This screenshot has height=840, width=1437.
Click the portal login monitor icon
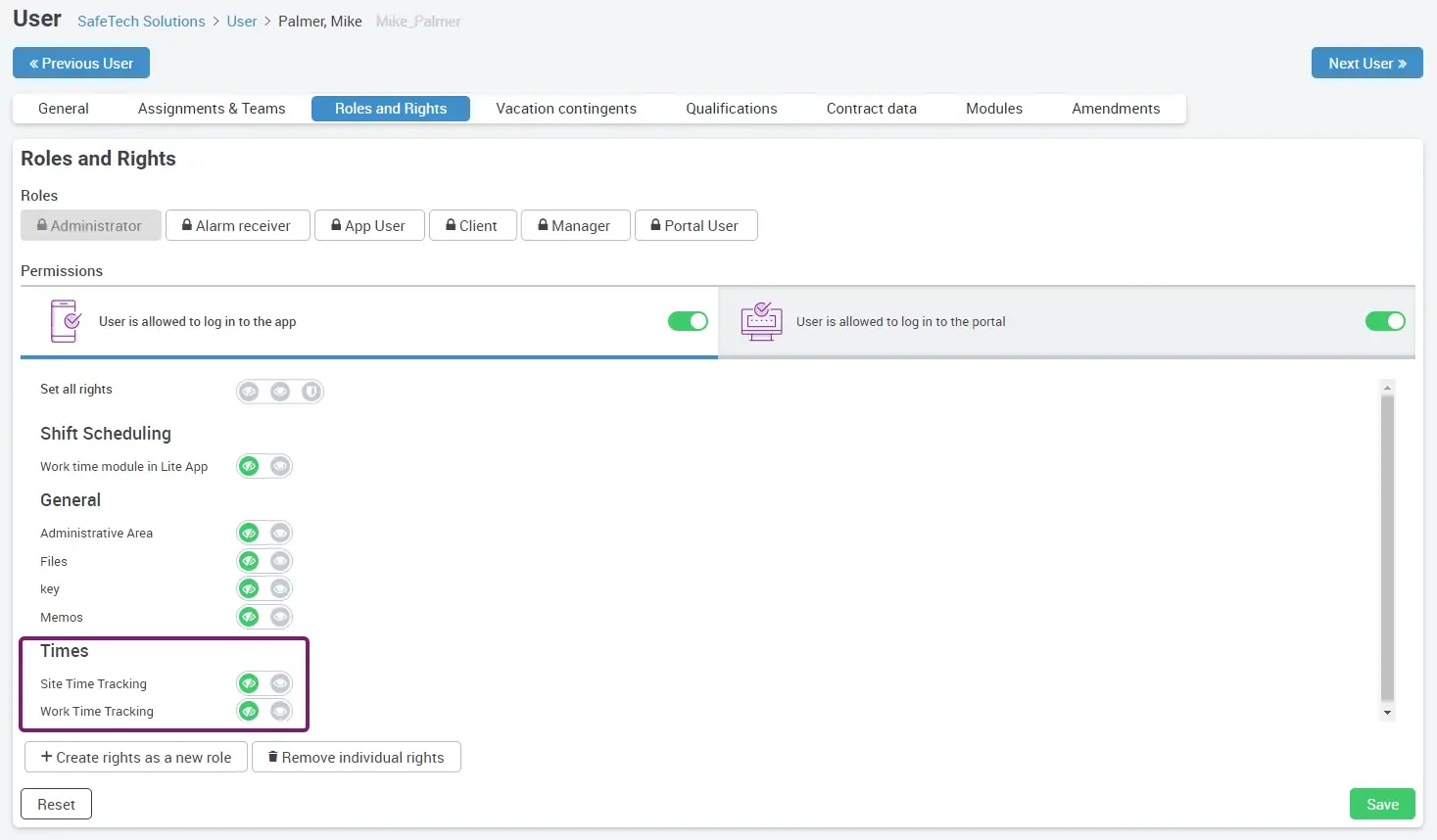(761, 321)
